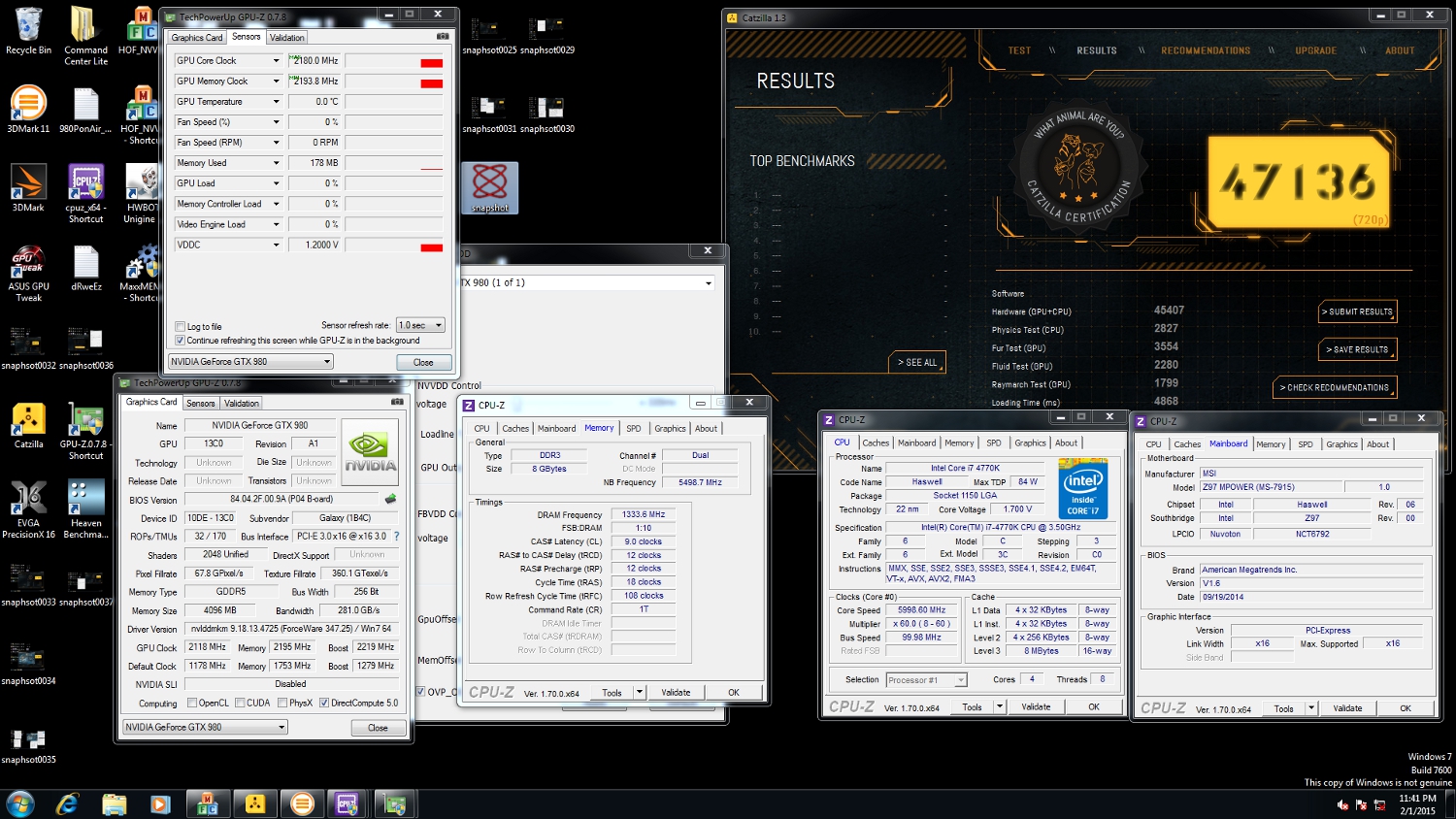The image size is (1456, 819).
Task: Toggle CUDA computing checkbox
Action: [x=240, y=703]
